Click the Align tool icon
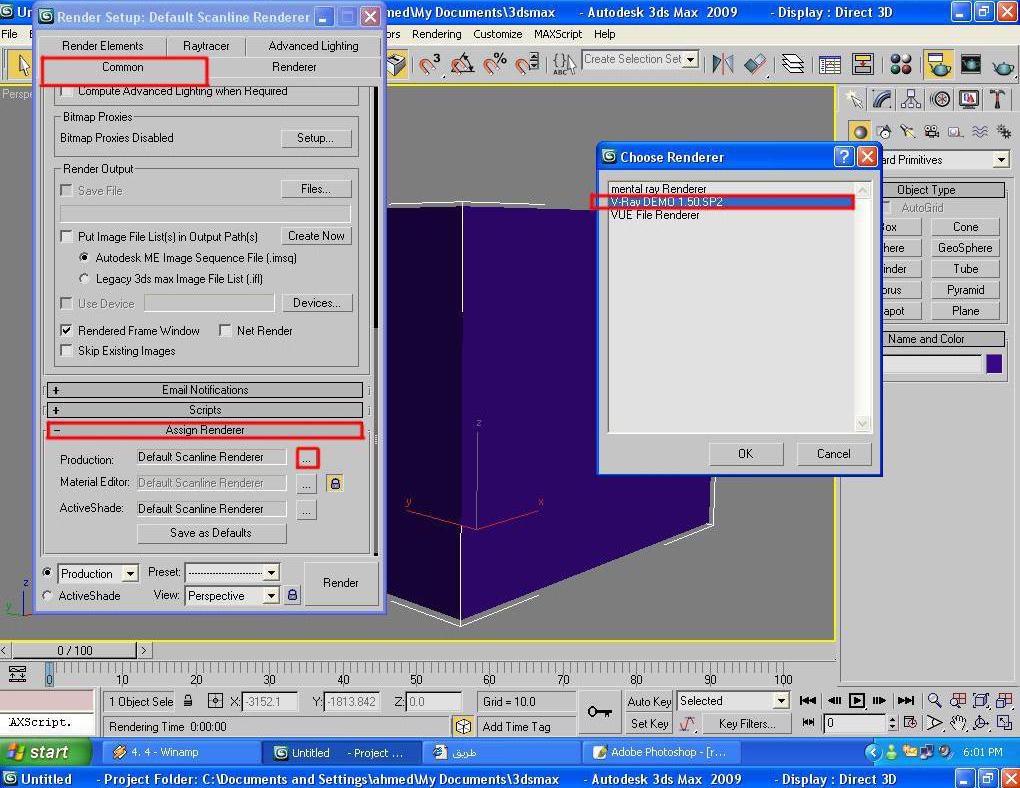Image resolution: width=1020 pixels, height=788 pixels. pos(755,64)
